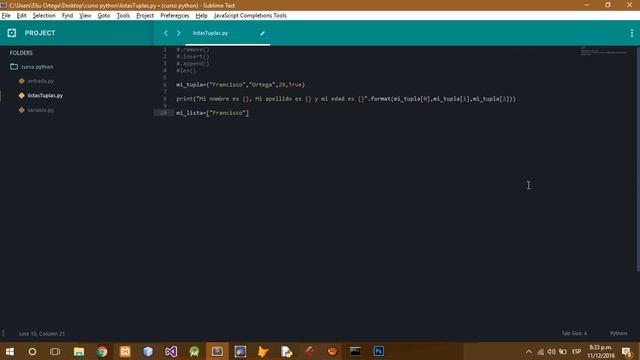Click the code minimap preview
The width and height of the screenshot is (640, 360).
point(604,51)
